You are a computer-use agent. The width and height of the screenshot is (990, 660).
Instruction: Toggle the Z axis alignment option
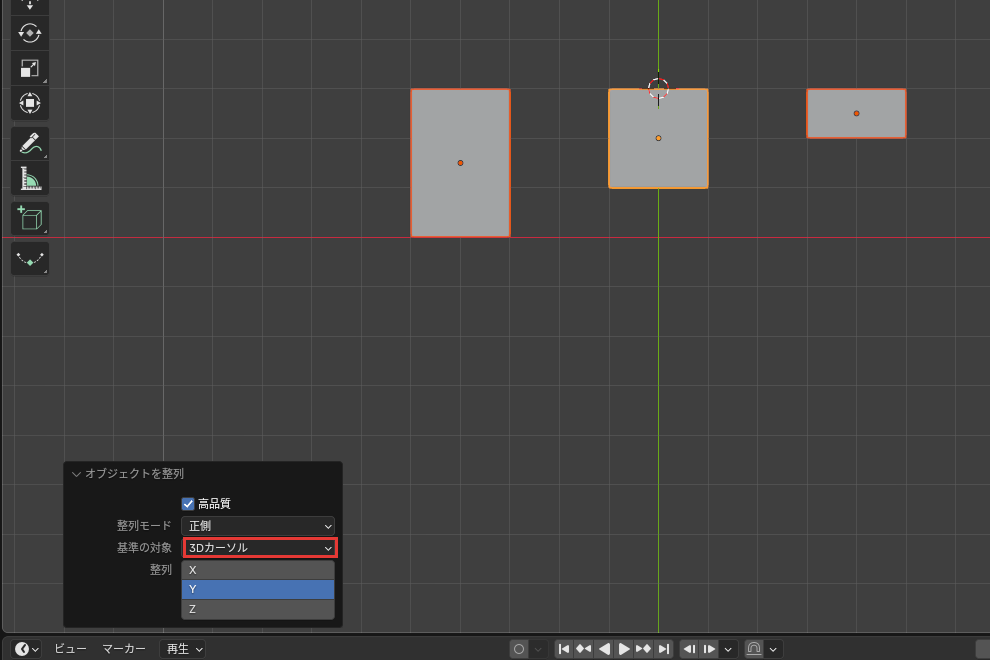(x=258, y=609)
